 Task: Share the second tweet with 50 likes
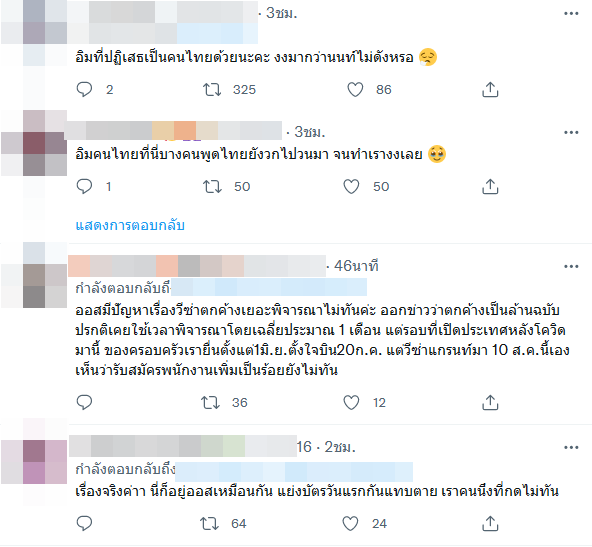tap(490, 186)
